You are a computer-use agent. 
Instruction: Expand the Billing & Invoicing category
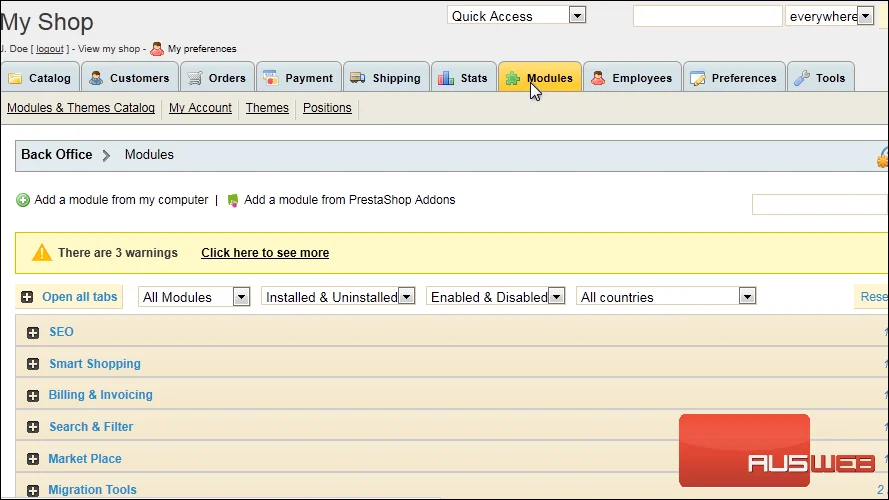(x=33, y=396)
